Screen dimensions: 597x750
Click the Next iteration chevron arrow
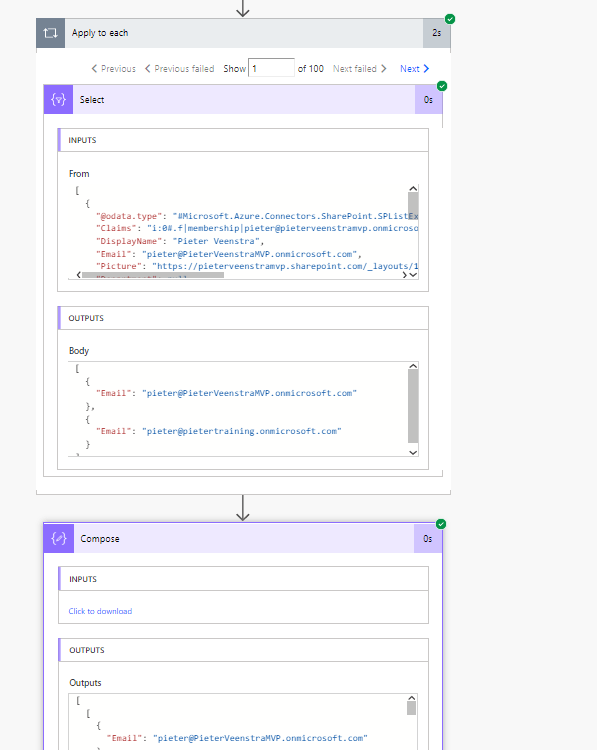coord(426,69)
